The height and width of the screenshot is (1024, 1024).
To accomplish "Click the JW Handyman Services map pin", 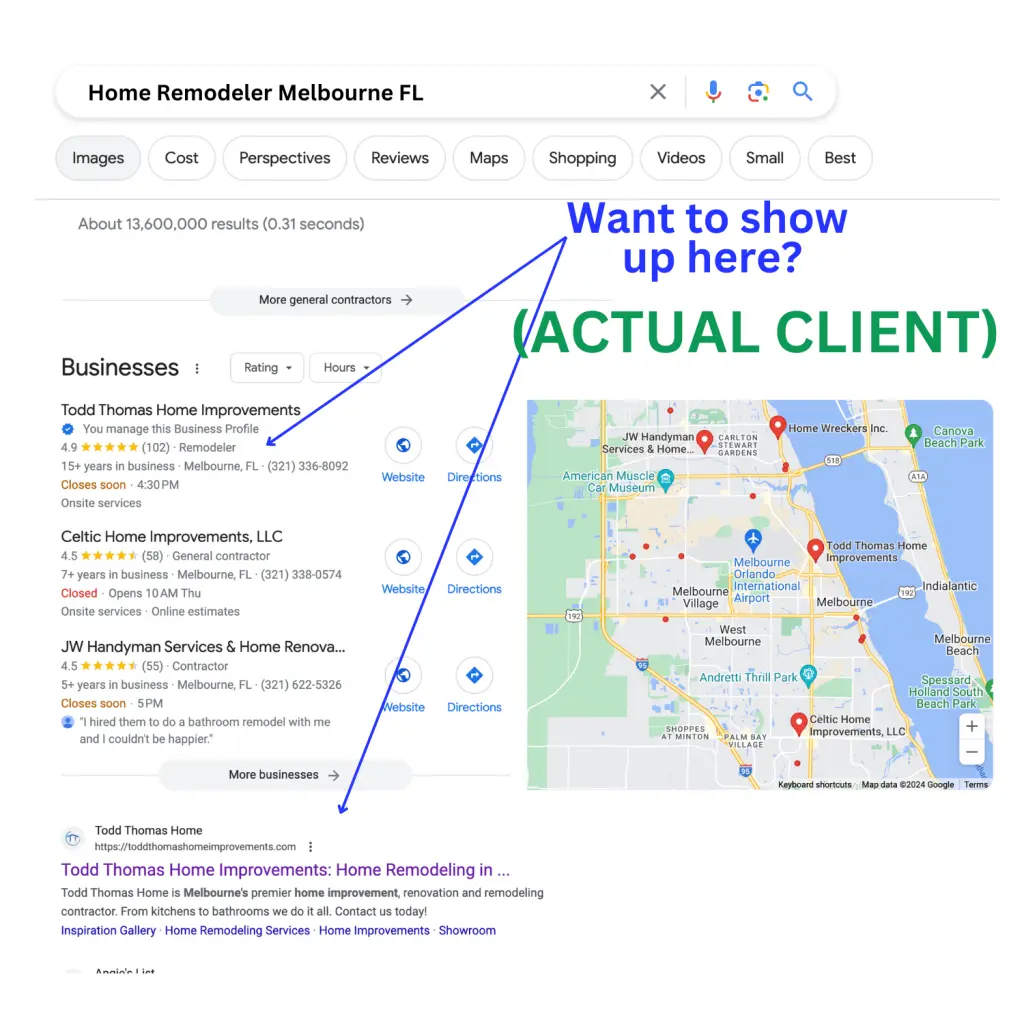I will click(704, 441).
